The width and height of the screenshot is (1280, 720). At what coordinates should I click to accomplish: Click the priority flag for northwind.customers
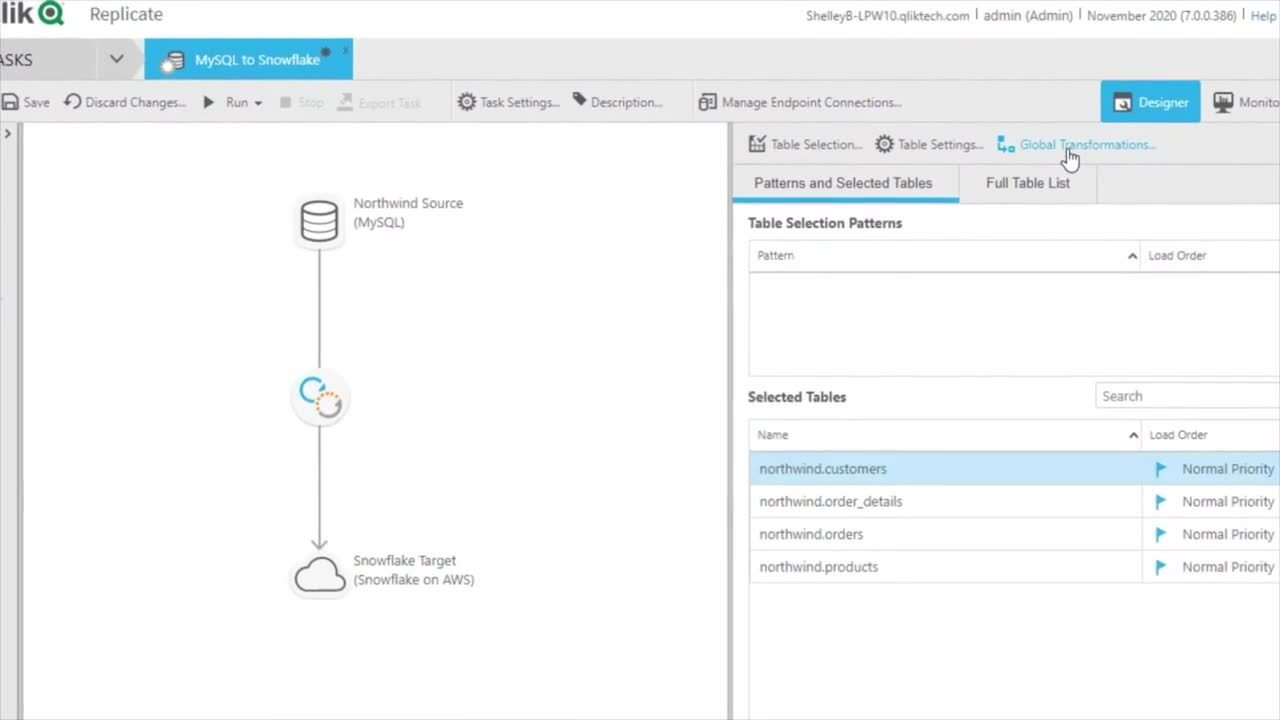(1161, 469)
